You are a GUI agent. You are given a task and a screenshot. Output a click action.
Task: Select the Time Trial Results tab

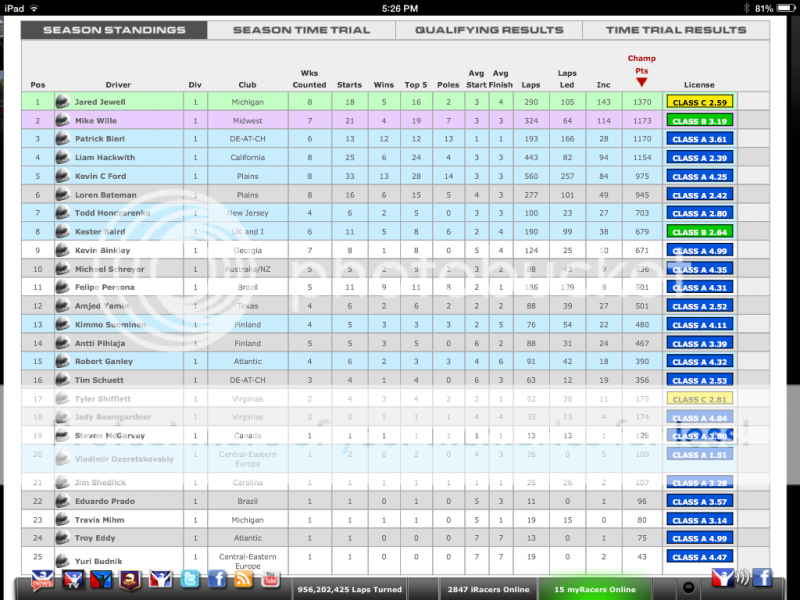676,30
